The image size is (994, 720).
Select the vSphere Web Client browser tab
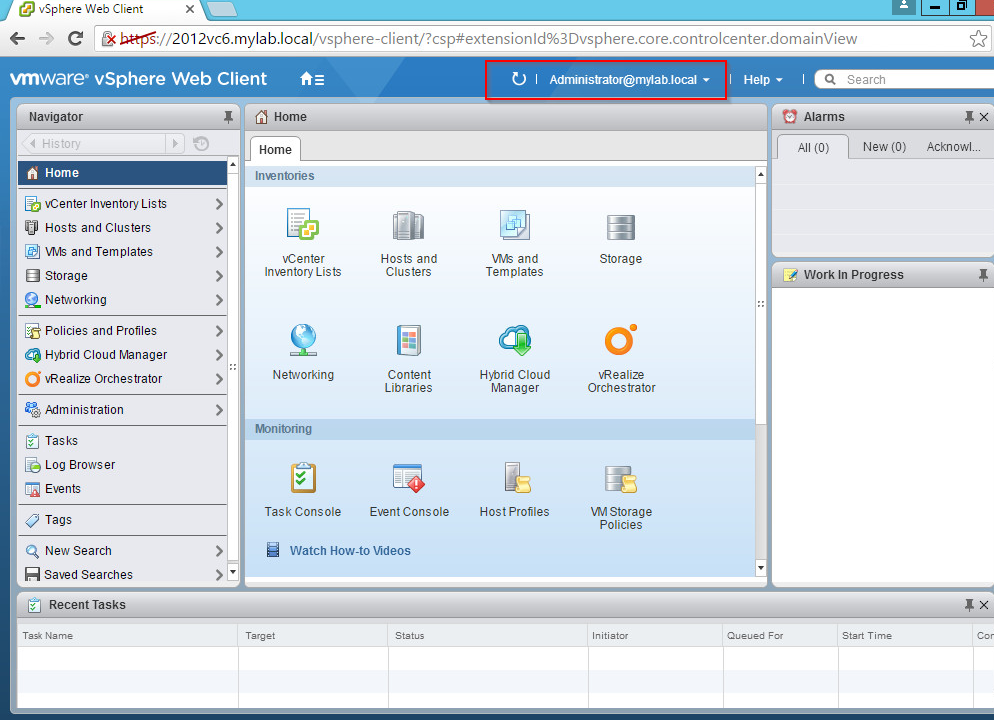103,10
